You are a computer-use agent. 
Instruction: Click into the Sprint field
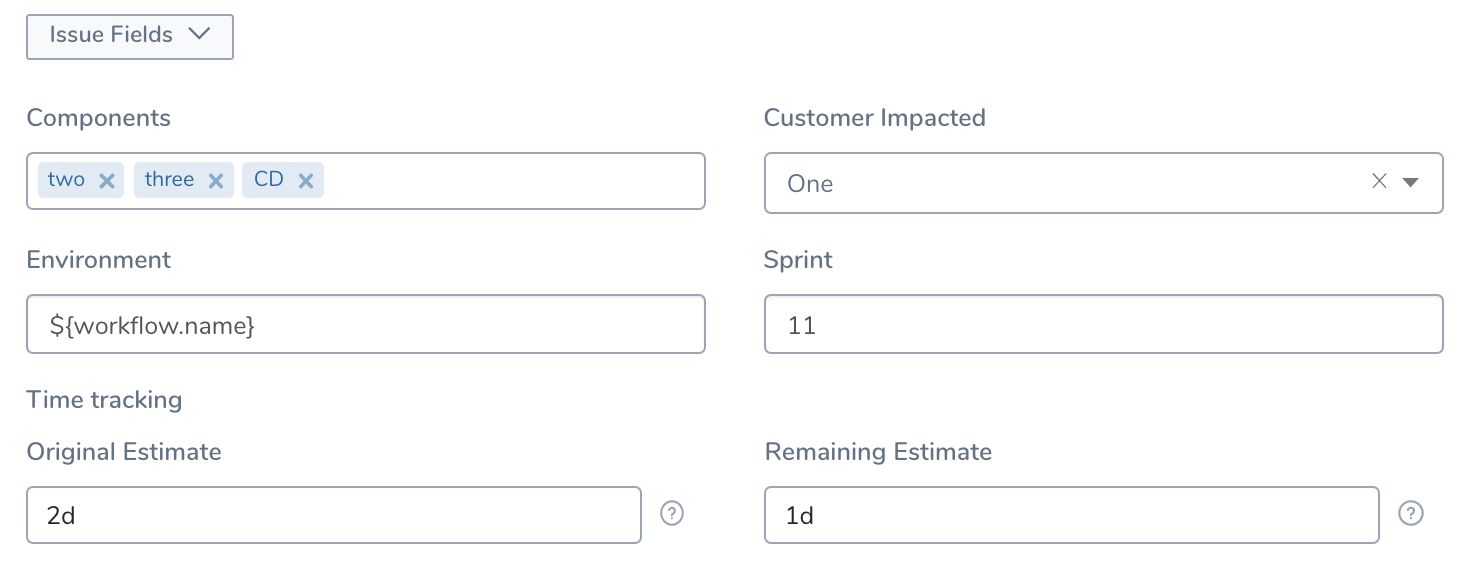pyautogui.click(x=1103, y=324)
